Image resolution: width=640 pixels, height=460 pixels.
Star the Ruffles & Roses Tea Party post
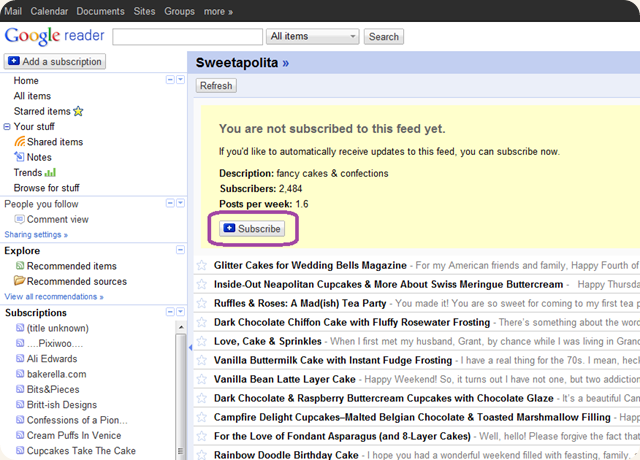(202, 303)
